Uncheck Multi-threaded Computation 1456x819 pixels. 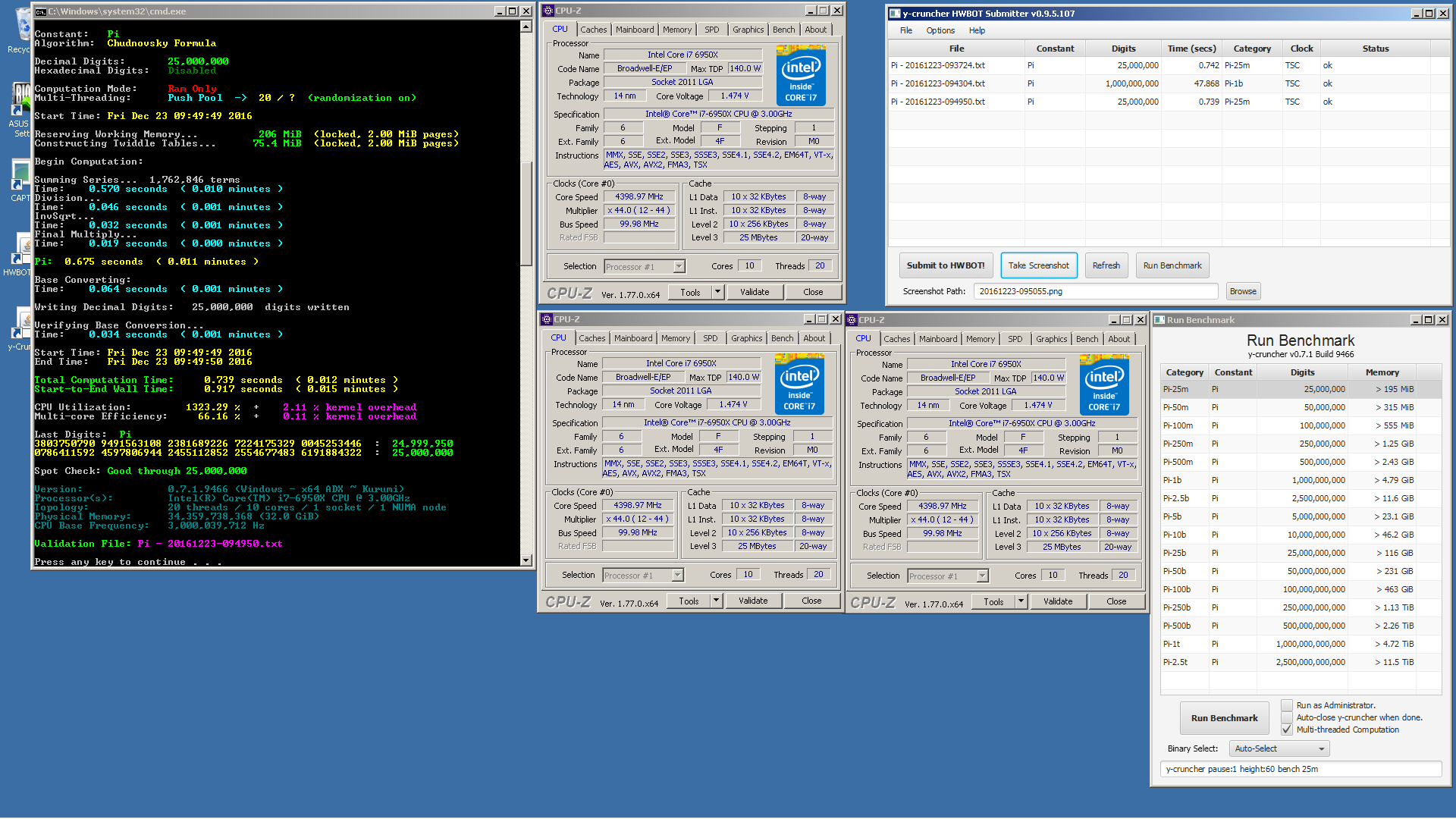point(1287,730)
